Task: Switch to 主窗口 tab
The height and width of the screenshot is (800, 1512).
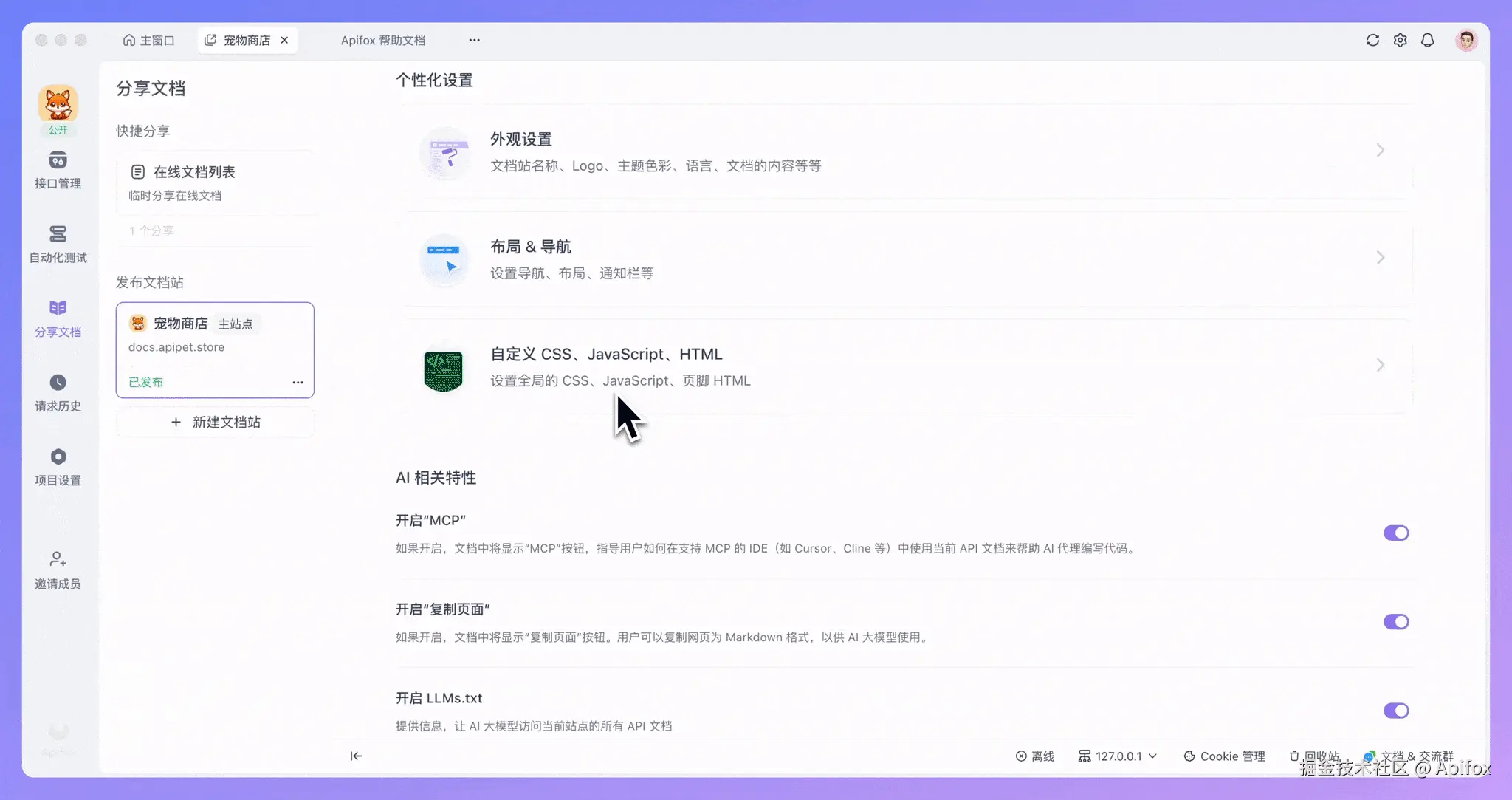Action: coord(148,40)
